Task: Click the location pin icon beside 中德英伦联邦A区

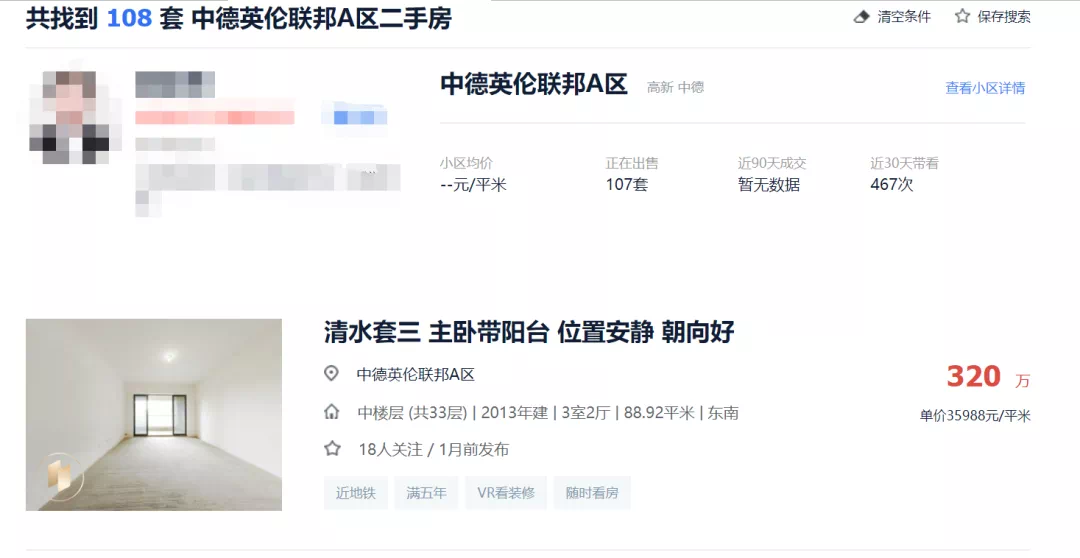Action: [x=331, y=373]
